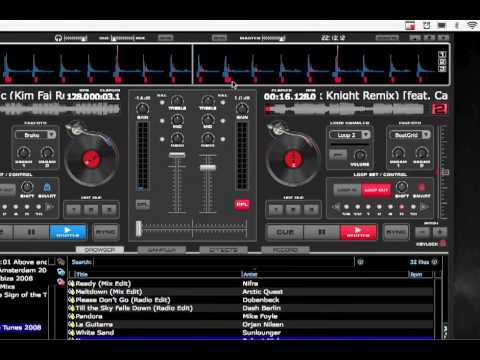
Task: Click the left channel volume fader
Action: coord(177,155)
